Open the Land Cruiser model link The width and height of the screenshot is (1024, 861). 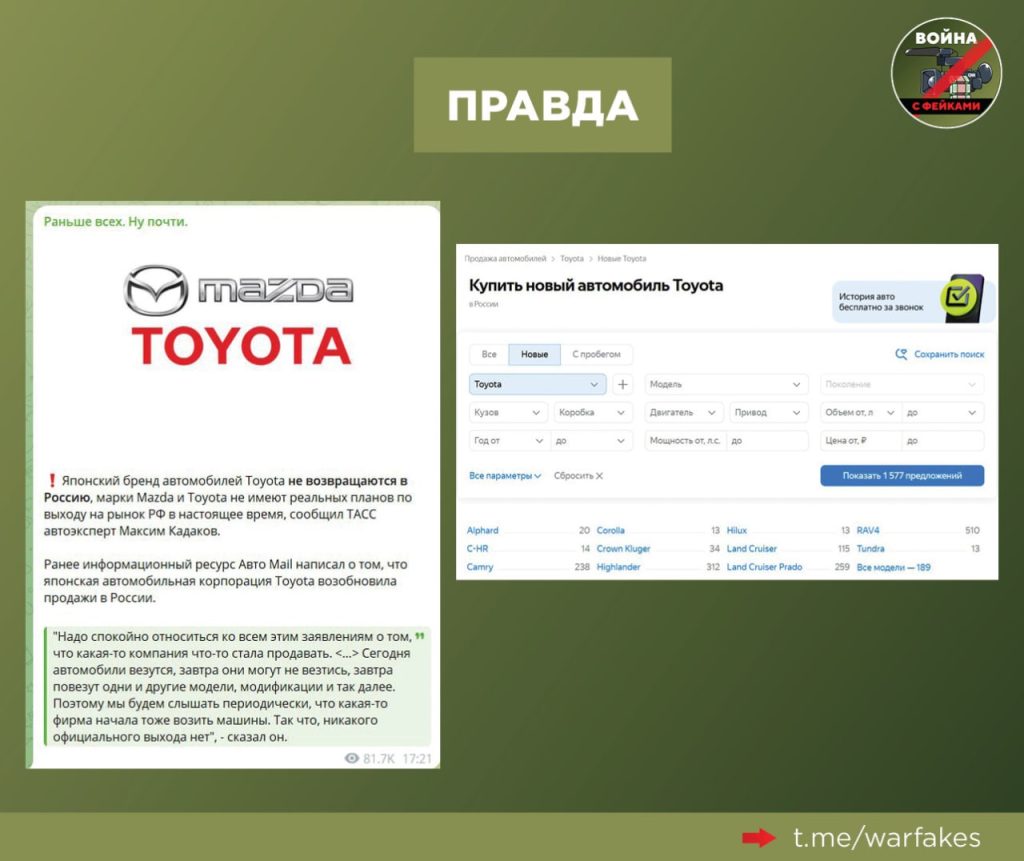click(x=752, y=549)
